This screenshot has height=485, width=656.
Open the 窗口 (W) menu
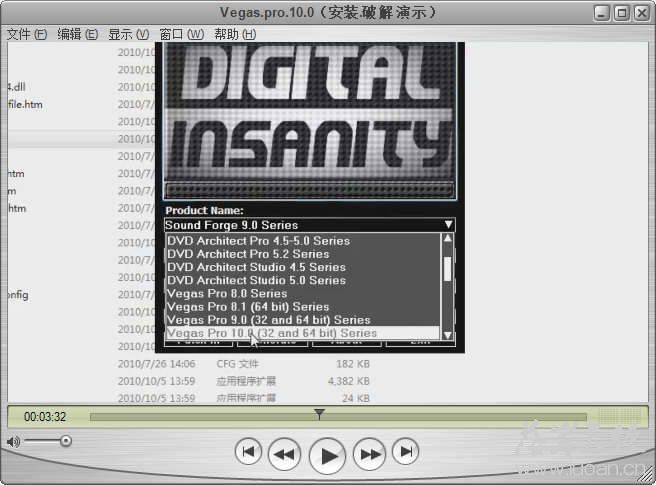click(182, 34)
